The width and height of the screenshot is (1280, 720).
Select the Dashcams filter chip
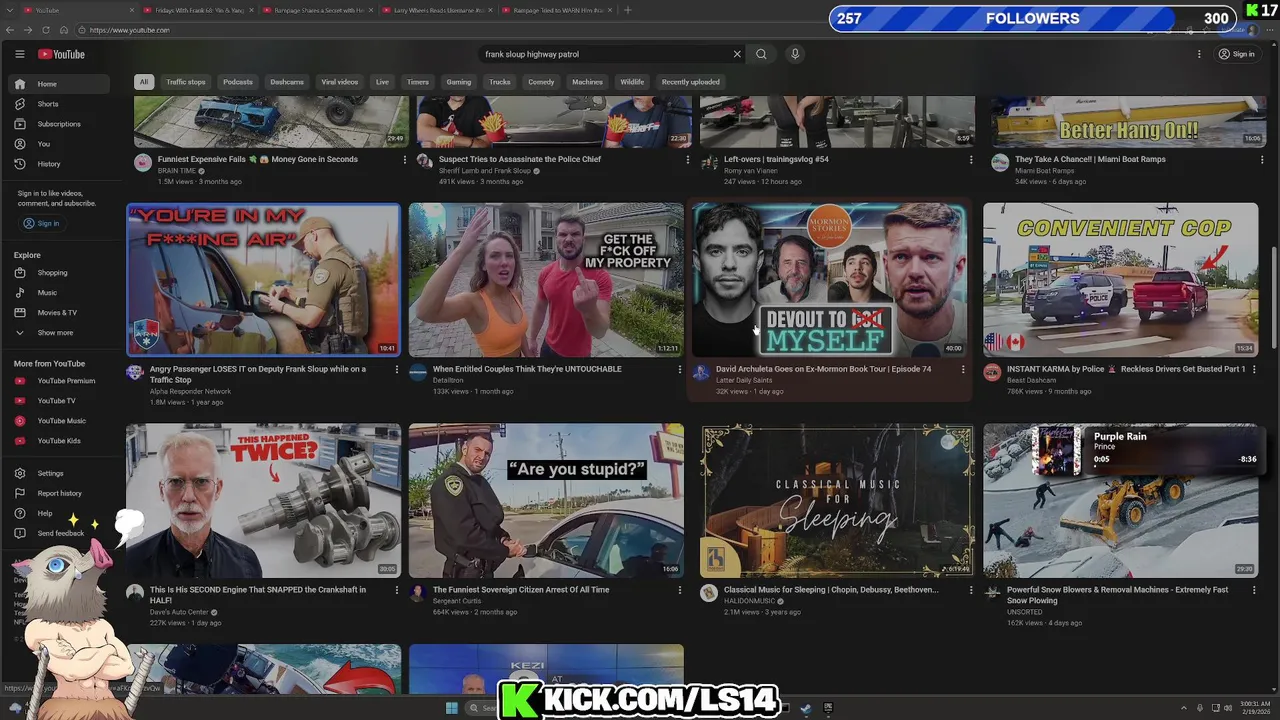287,82
